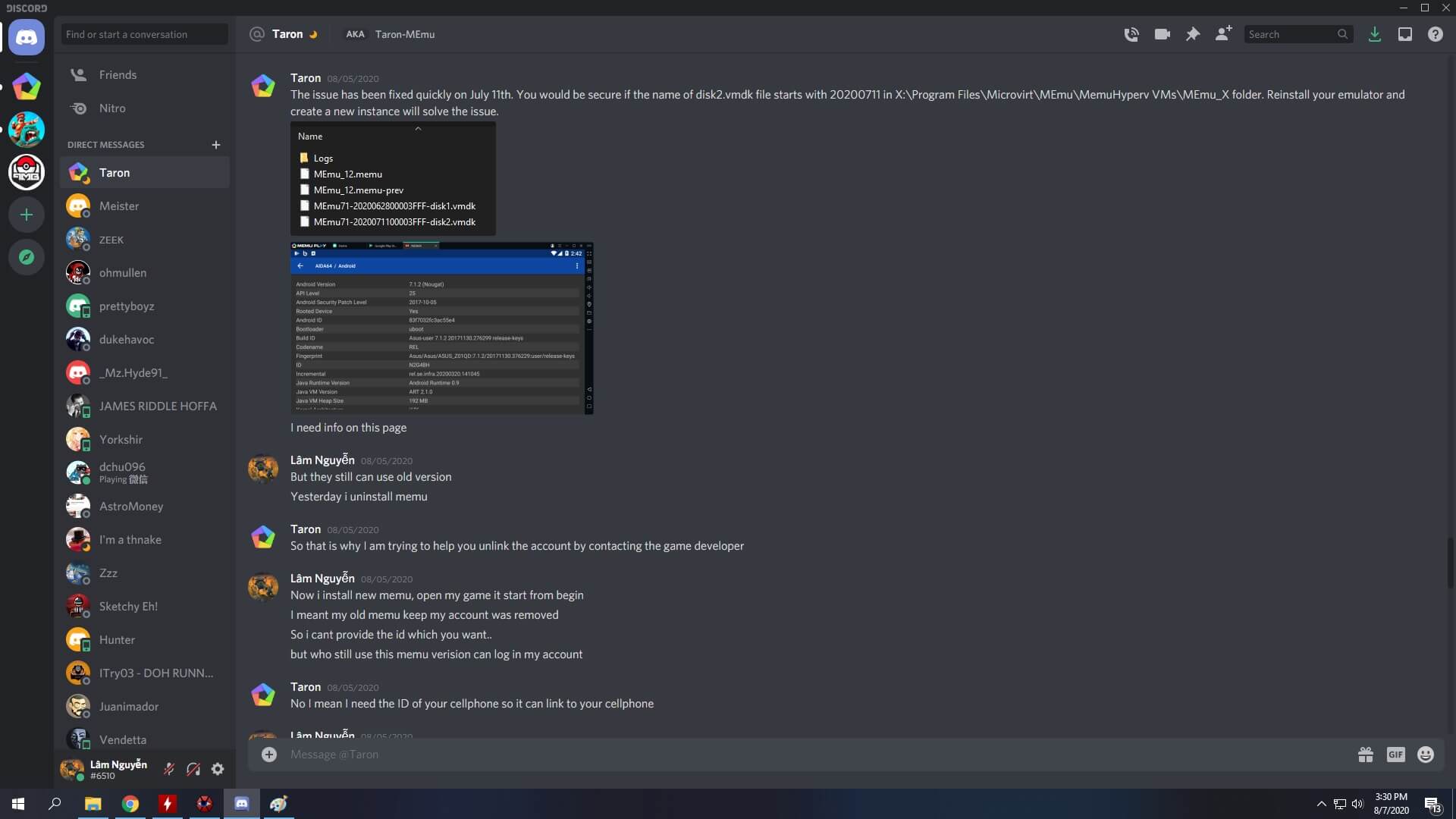Select Taron direct message
The height and width of the screenshot is (819, 1456).
click(x=145, y=173)
